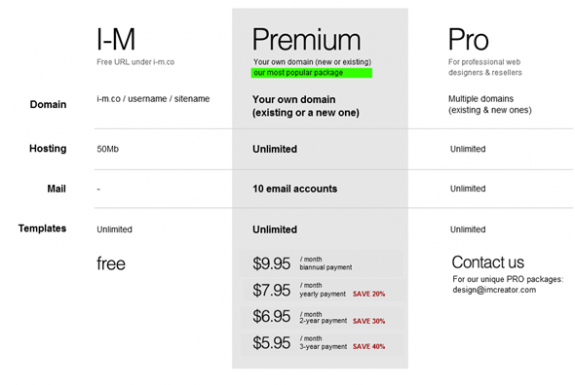Screen dimensions: 575x385
Task: Open the Contact us link
Action: point(488,262)
